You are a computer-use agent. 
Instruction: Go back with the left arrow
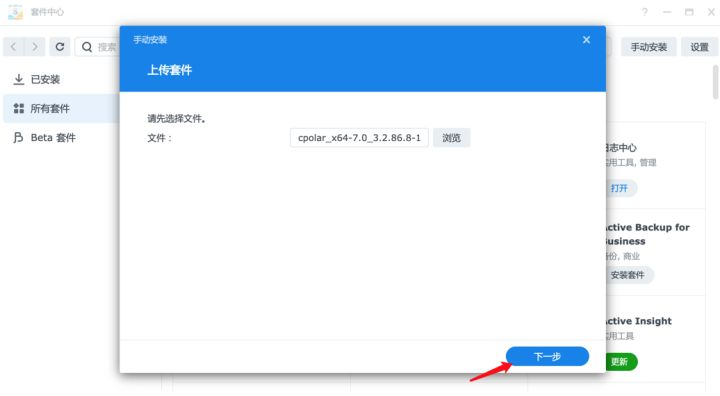(x=13, y=47)
